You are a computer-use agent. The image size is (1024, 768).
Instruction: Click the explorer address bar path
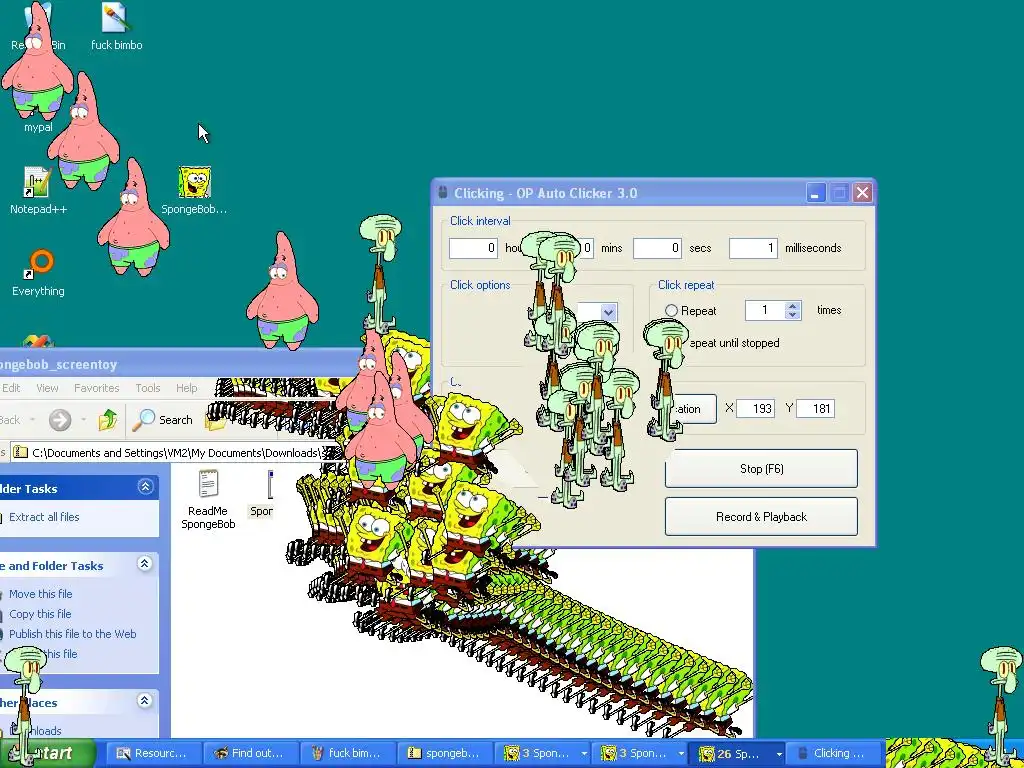[x=176, y=453]
